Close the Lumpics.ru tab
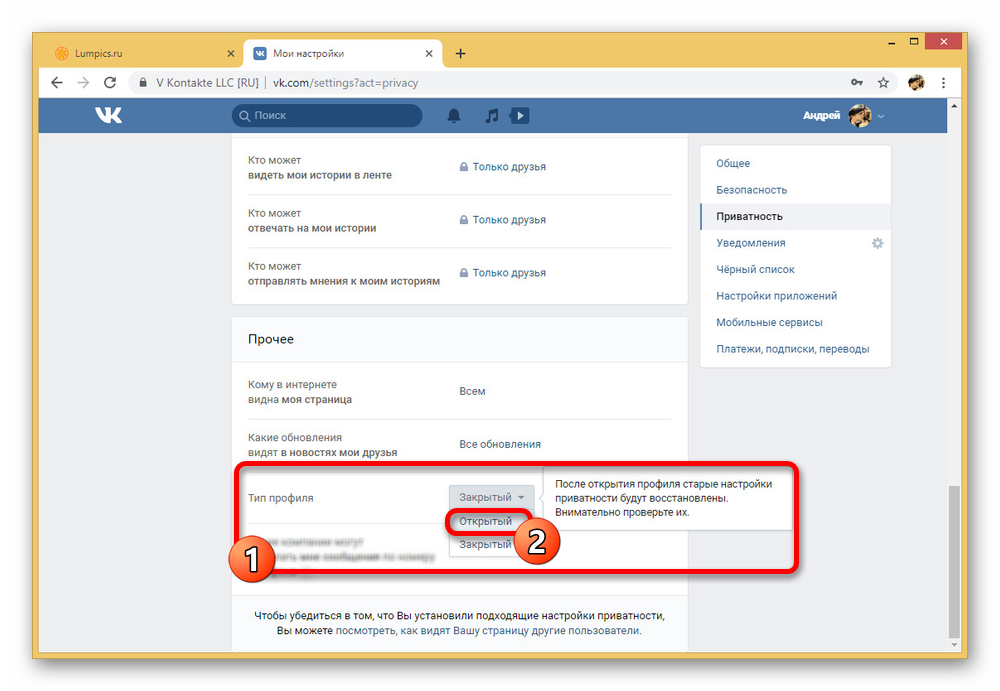The width and height of the screenshot is (1000, 691). click(231, 54)
